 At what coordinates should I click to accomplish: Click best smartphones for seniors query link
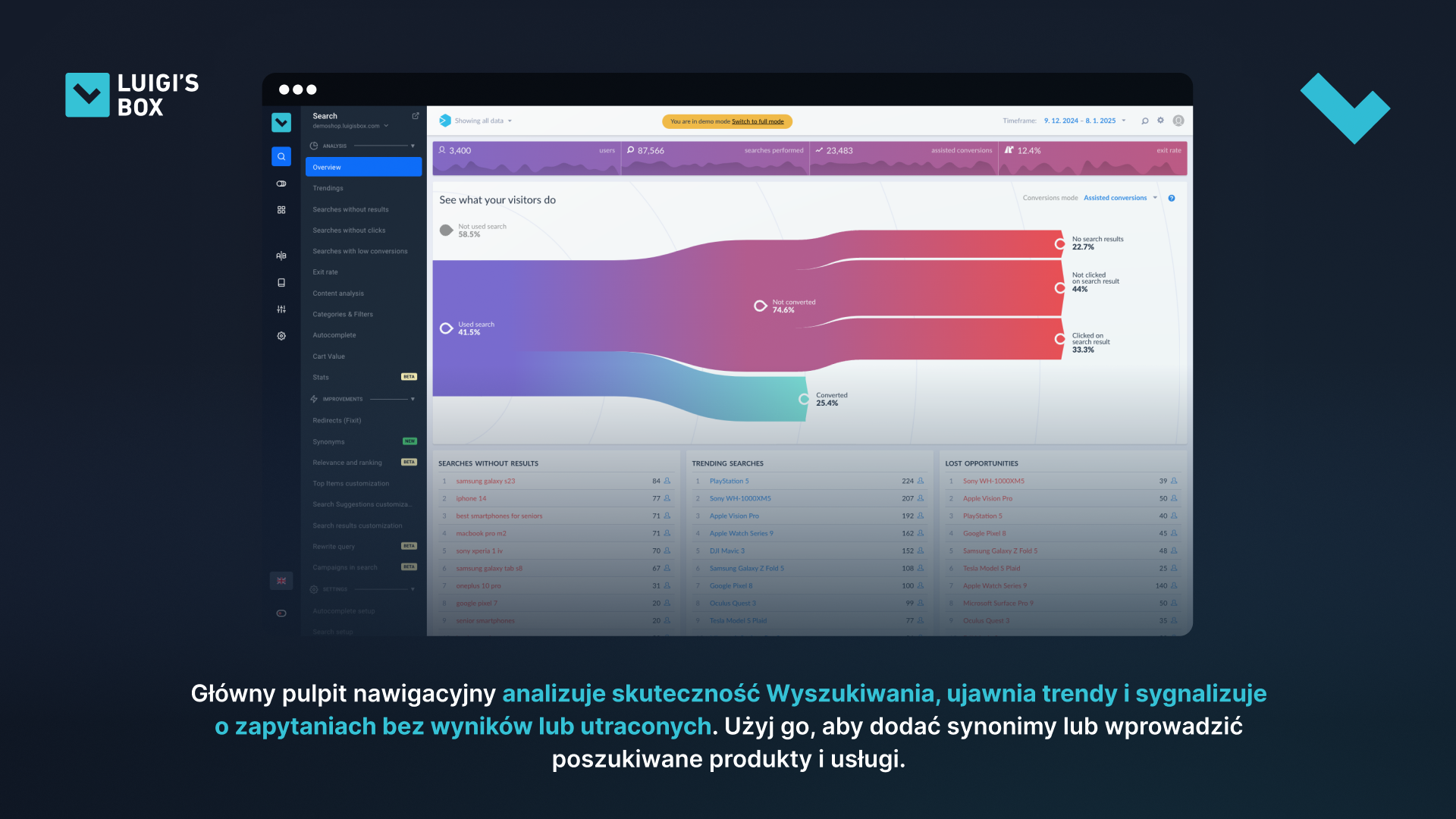(499, 516)
